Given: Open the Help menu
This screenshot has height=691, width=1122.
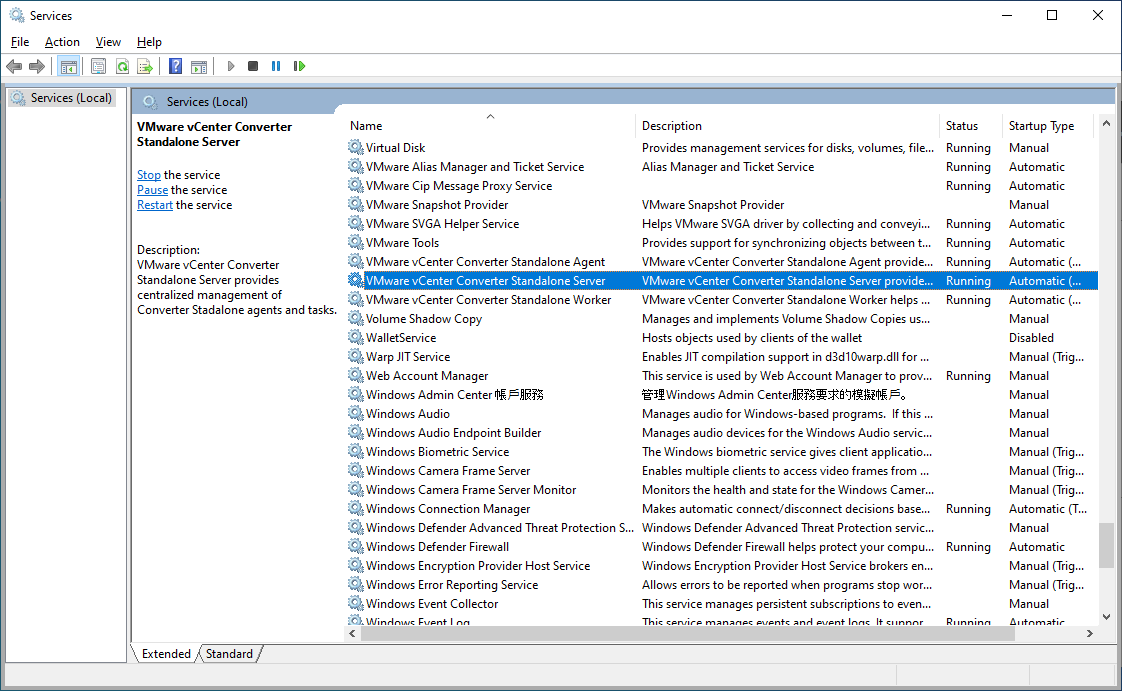Looking at the screenshot, I should tap(149, 42).
